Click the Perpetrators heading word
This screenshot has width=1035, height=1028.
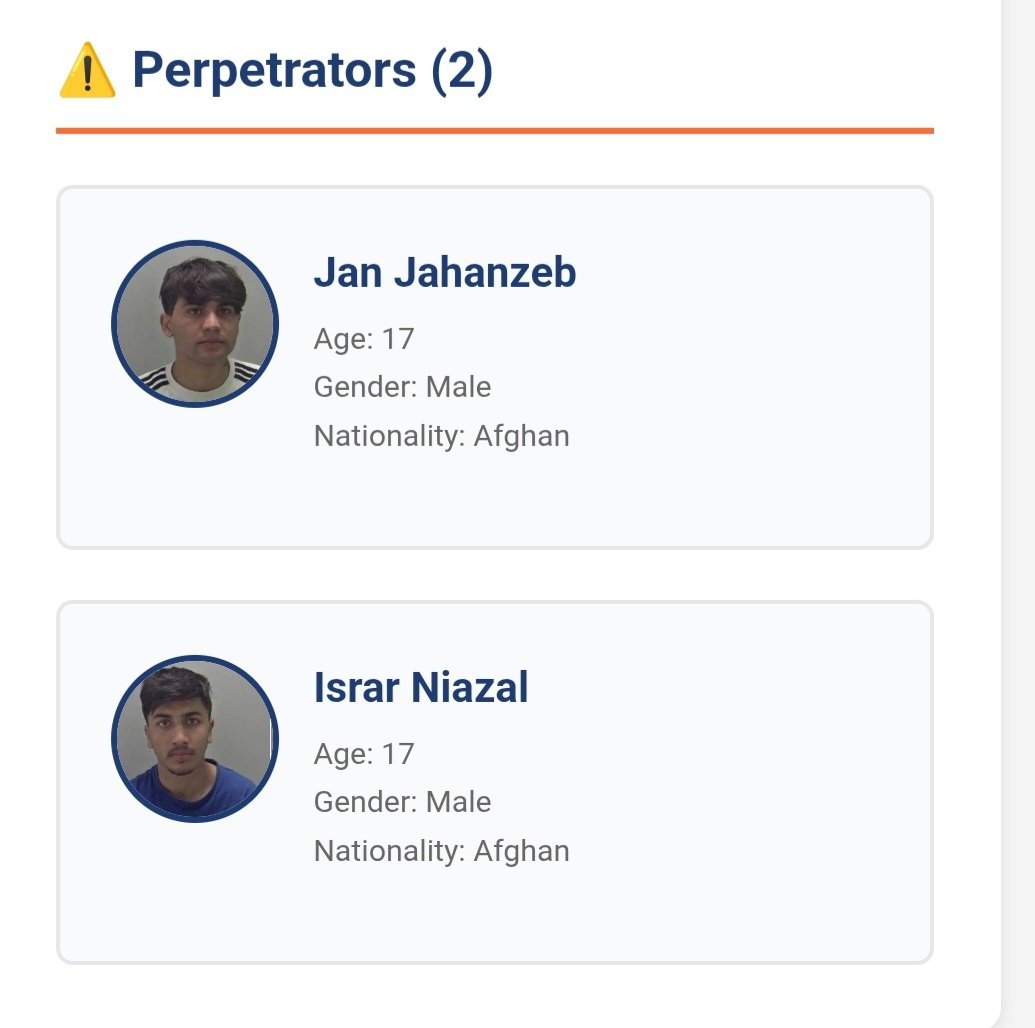(274, 71)
